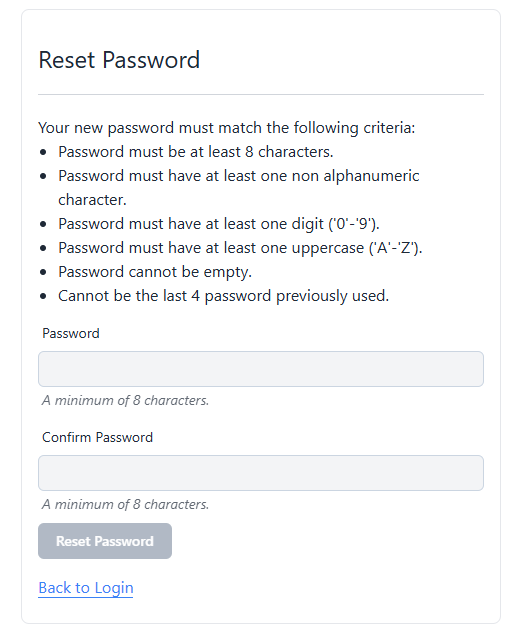This screenshot has height=643, width=532.
Task: Click the 'at least one uppercase' rule
Action: click(x=240, y=248)
